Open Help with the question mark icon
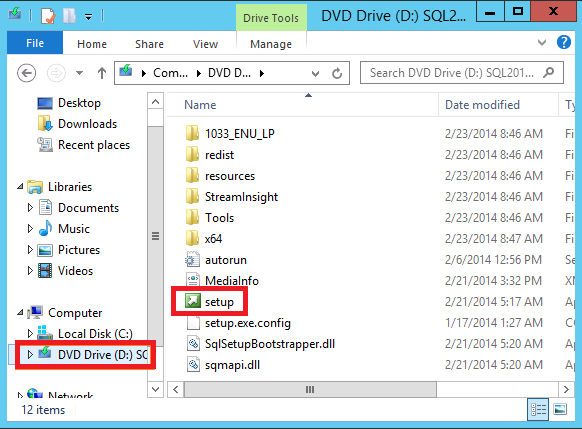 pos(564,42)
